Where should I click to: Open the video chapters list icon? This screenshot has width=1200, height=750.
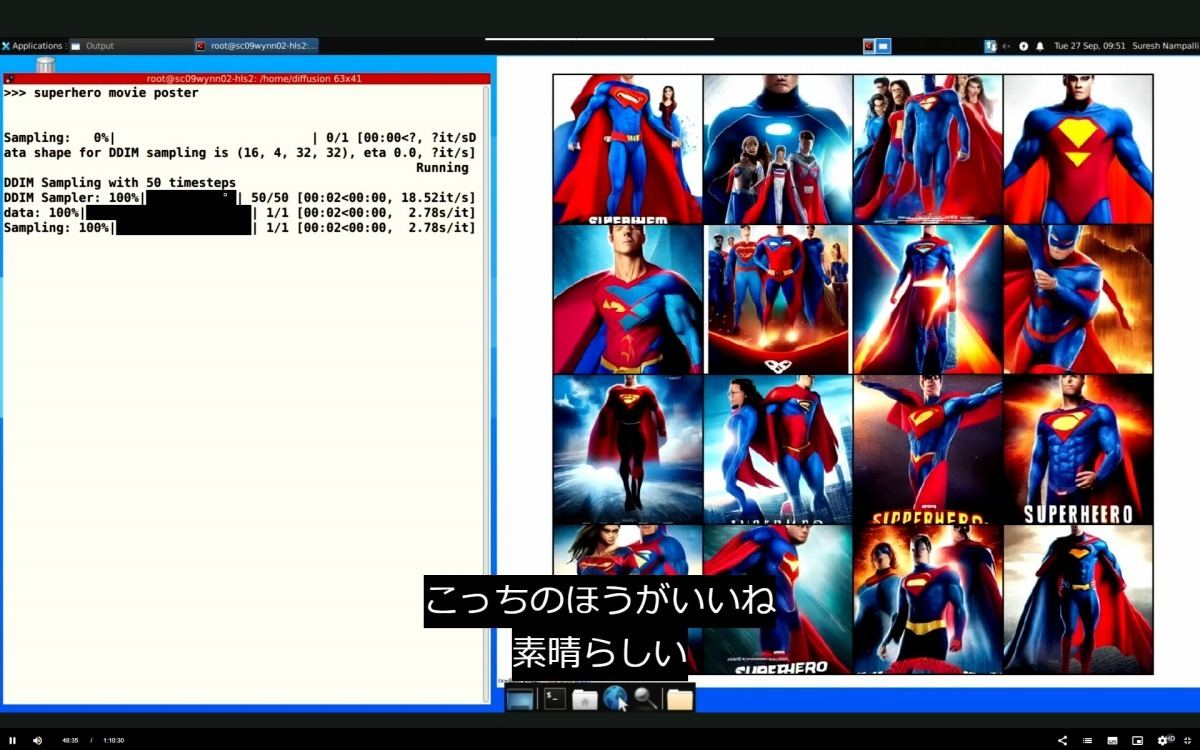1088,740
